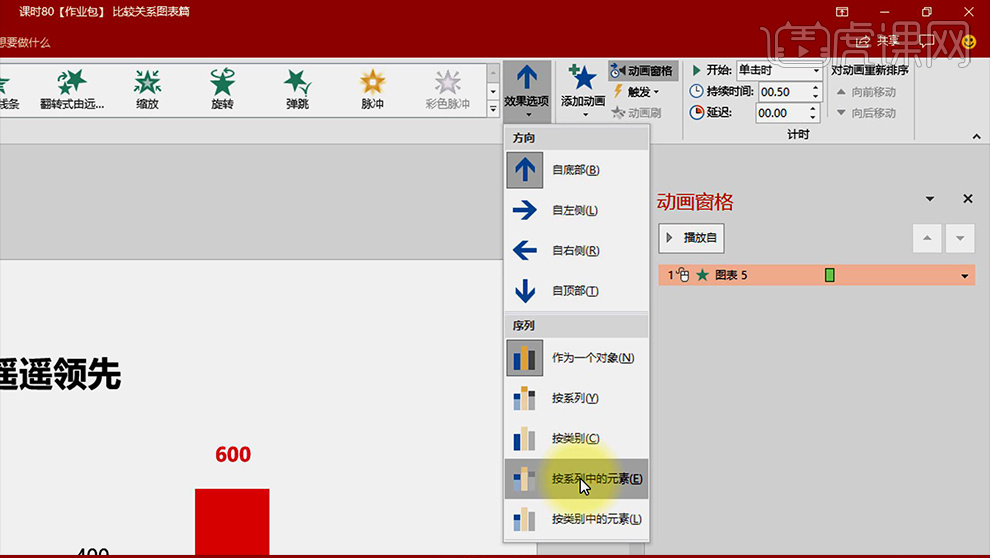The height and width of the screenshot is (558, 990).
Task: Select the 彩色脉冲 emphasis animation
Action: tap(448, 90)
